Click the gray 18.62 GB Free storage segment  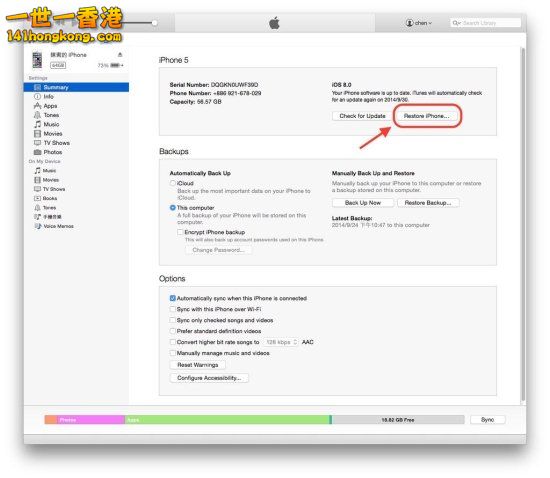tap(398, 420)
